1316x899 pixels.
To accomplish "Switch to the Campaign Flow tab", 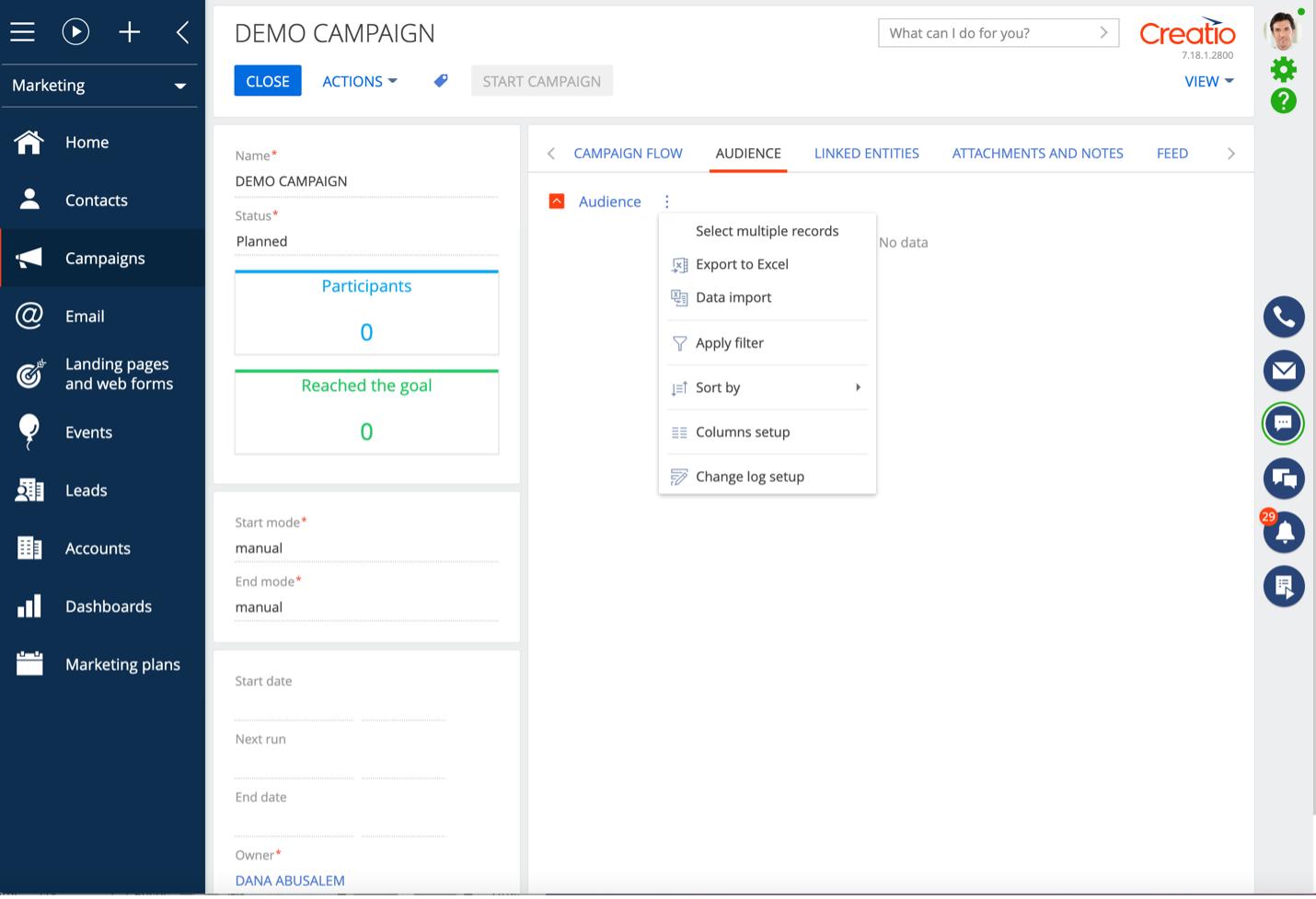I will [628, 154].
